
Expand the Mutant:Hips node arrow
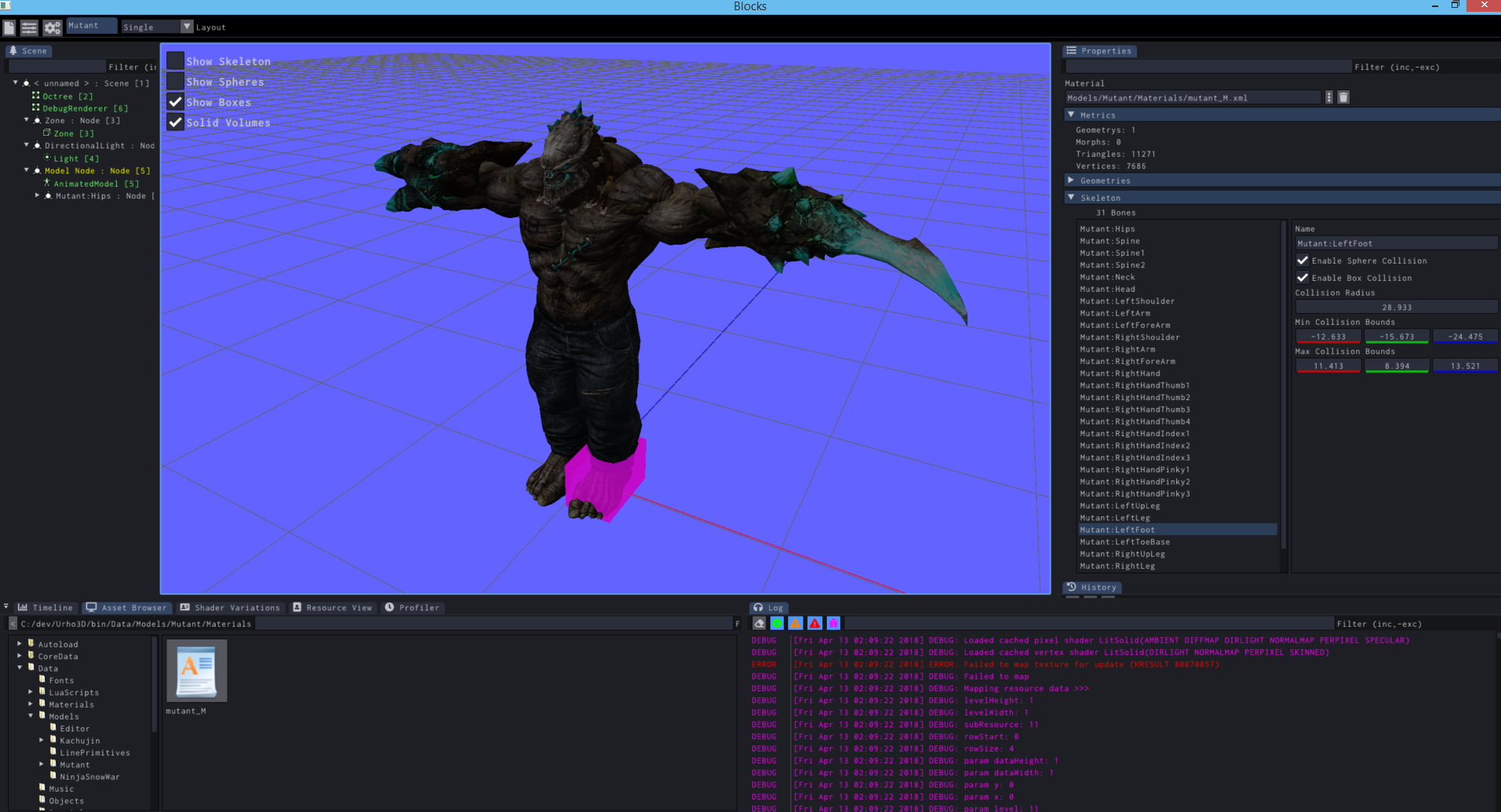(37, 195)
